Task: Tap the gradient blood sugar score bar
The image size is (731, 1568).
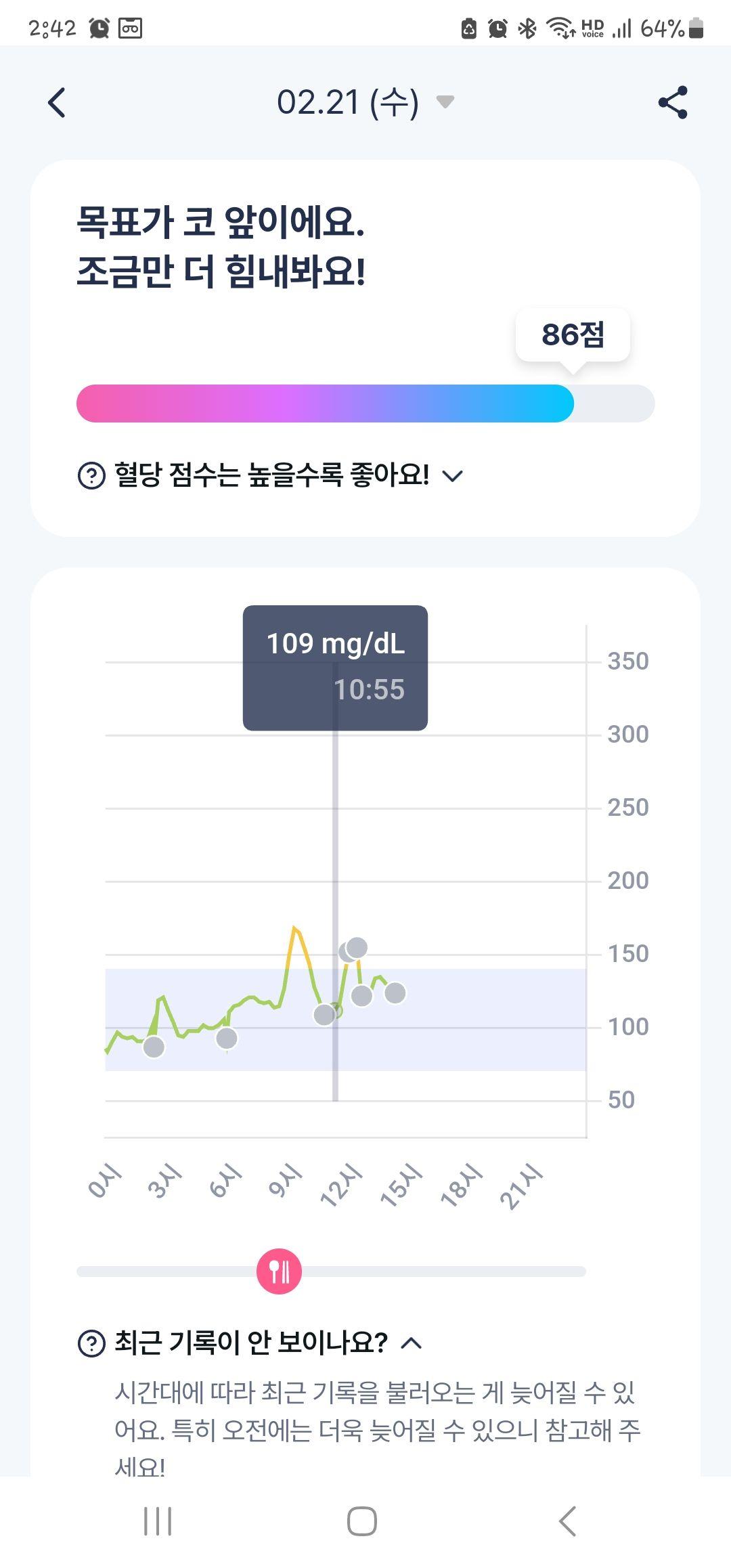Action: pyautogui.click(x=365, y=404)
